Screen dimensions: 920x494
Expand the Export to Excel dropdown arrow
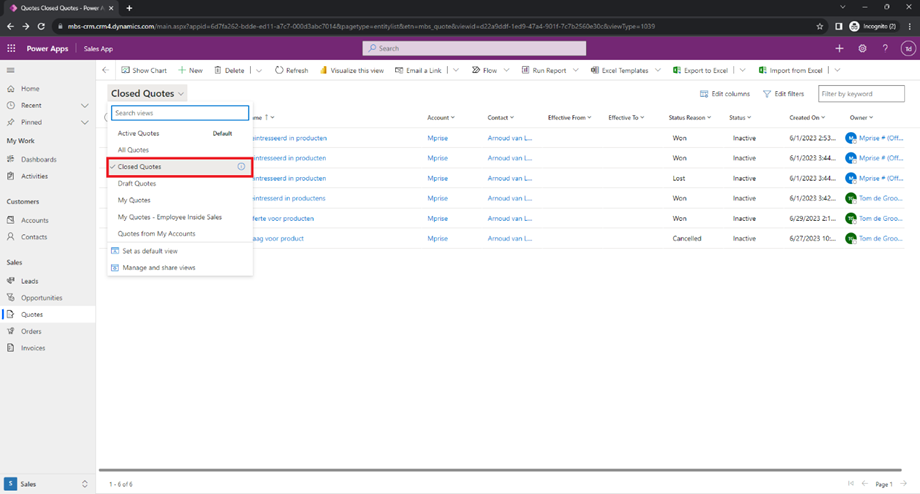tap(742, 70)
